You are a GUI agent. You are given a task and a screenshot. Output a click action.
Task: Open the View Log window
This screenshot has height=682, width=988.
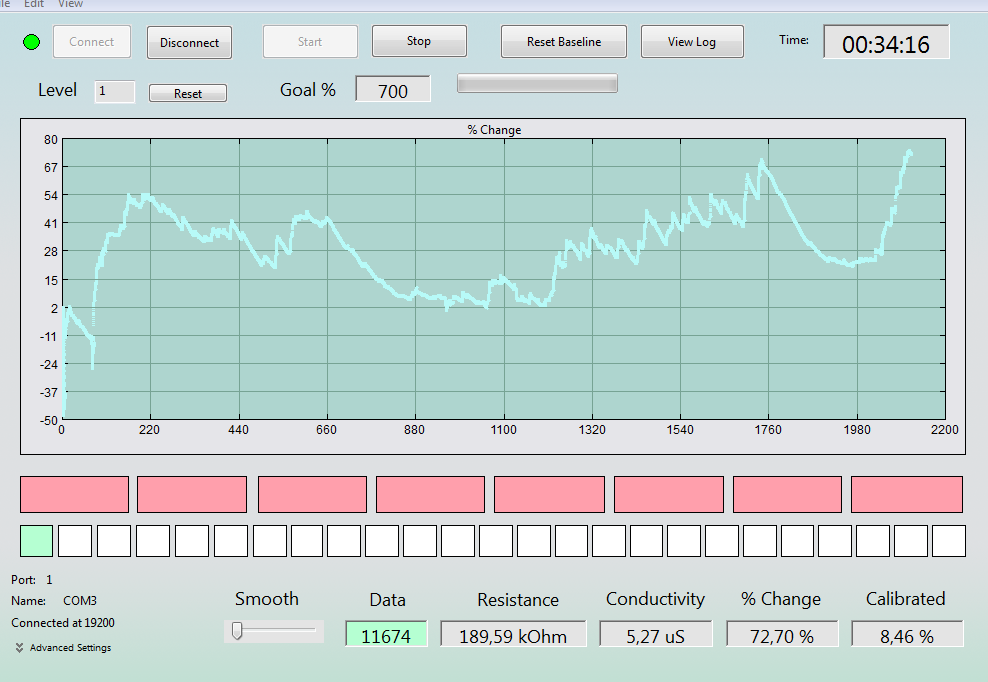coord(692,42)
